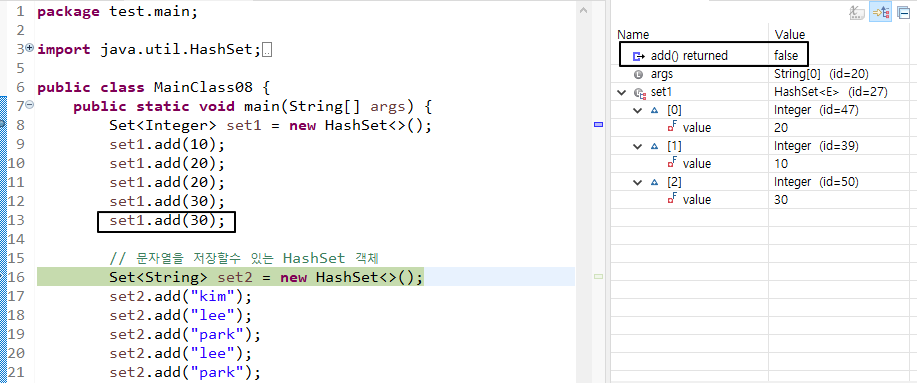Click the Korean comment on line 15
This screenshot has height=383, width=917.
[x=243, y=258]
